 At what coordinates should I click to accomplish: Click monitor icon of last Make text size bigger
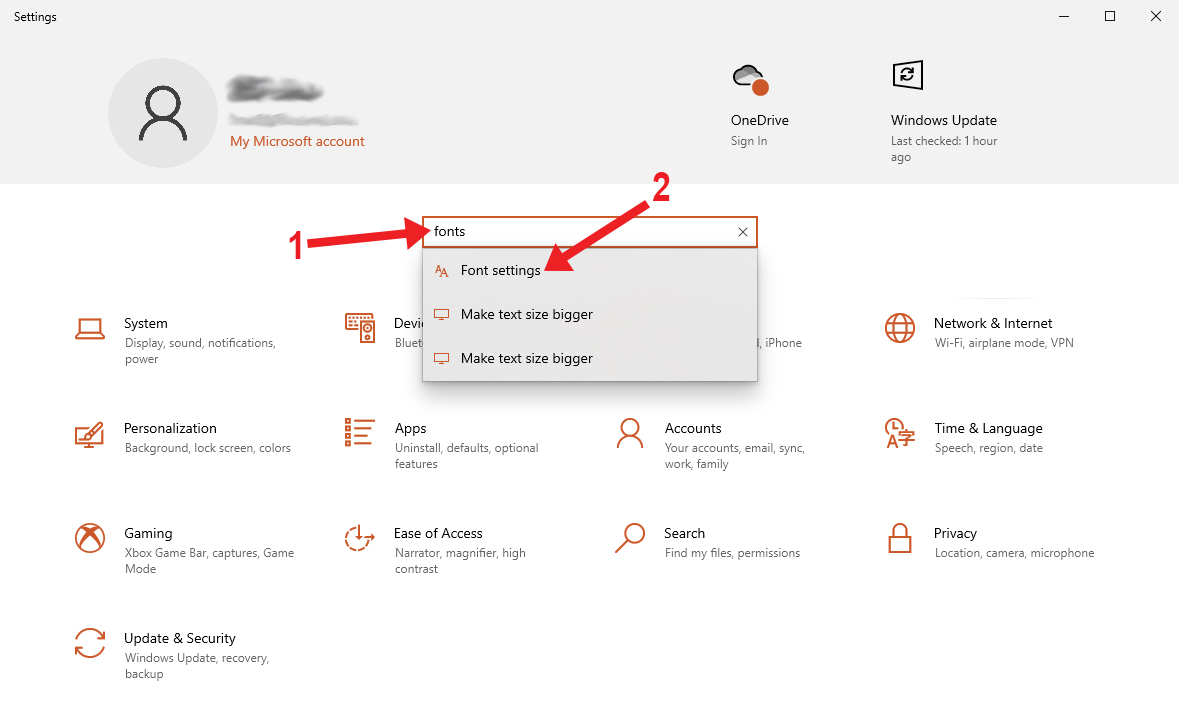pos(441,359)
